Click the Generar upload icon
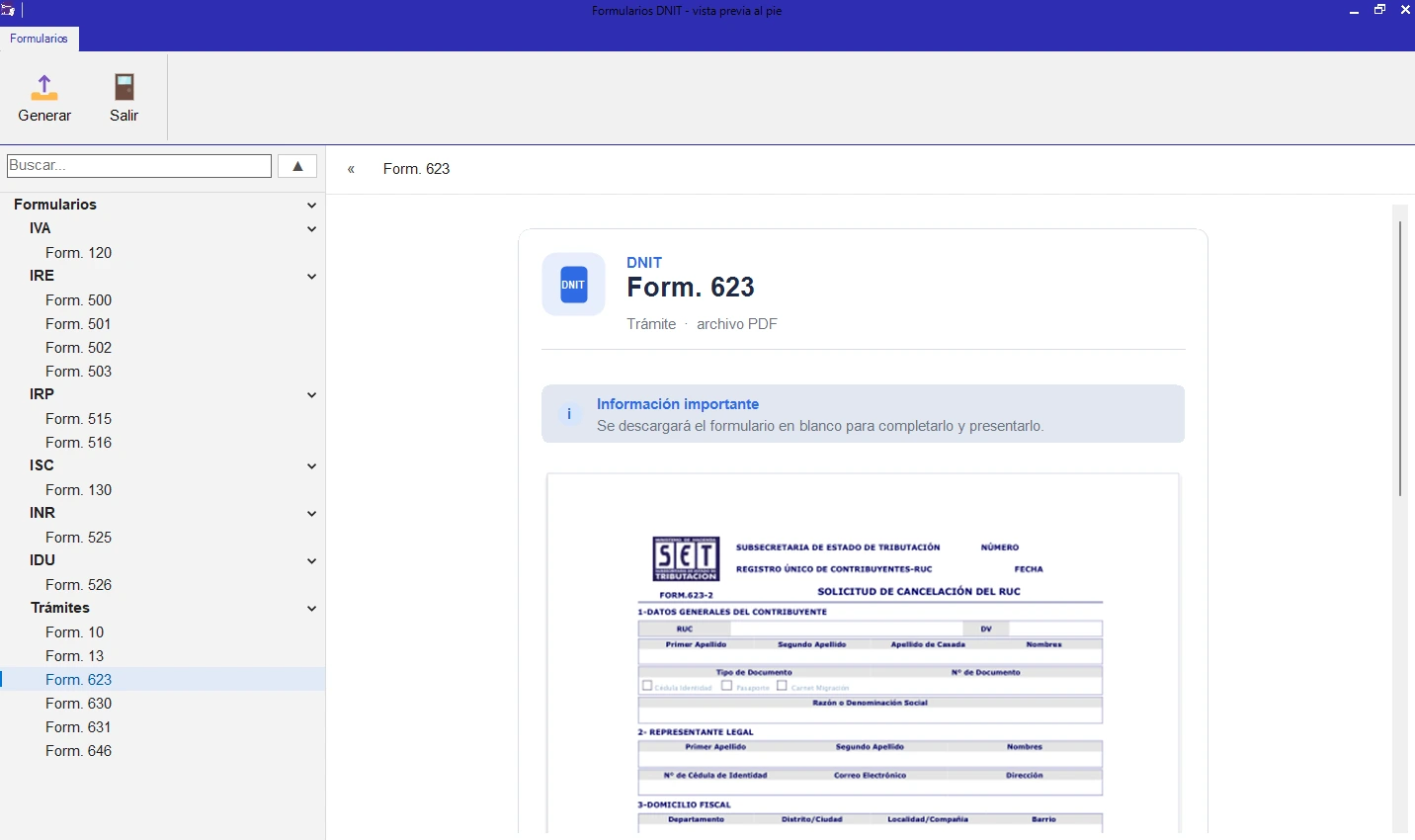This screenshot has width=1415, height=840. click(x=44, y=88)
